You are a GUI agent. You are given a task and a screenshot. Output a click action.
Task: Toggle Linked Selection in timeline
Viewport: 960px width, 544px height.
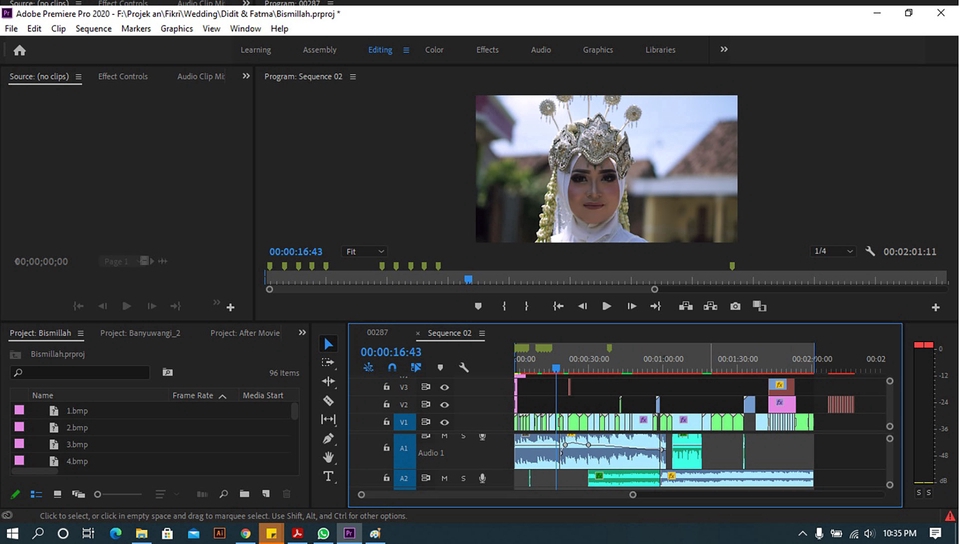point(416,367)
